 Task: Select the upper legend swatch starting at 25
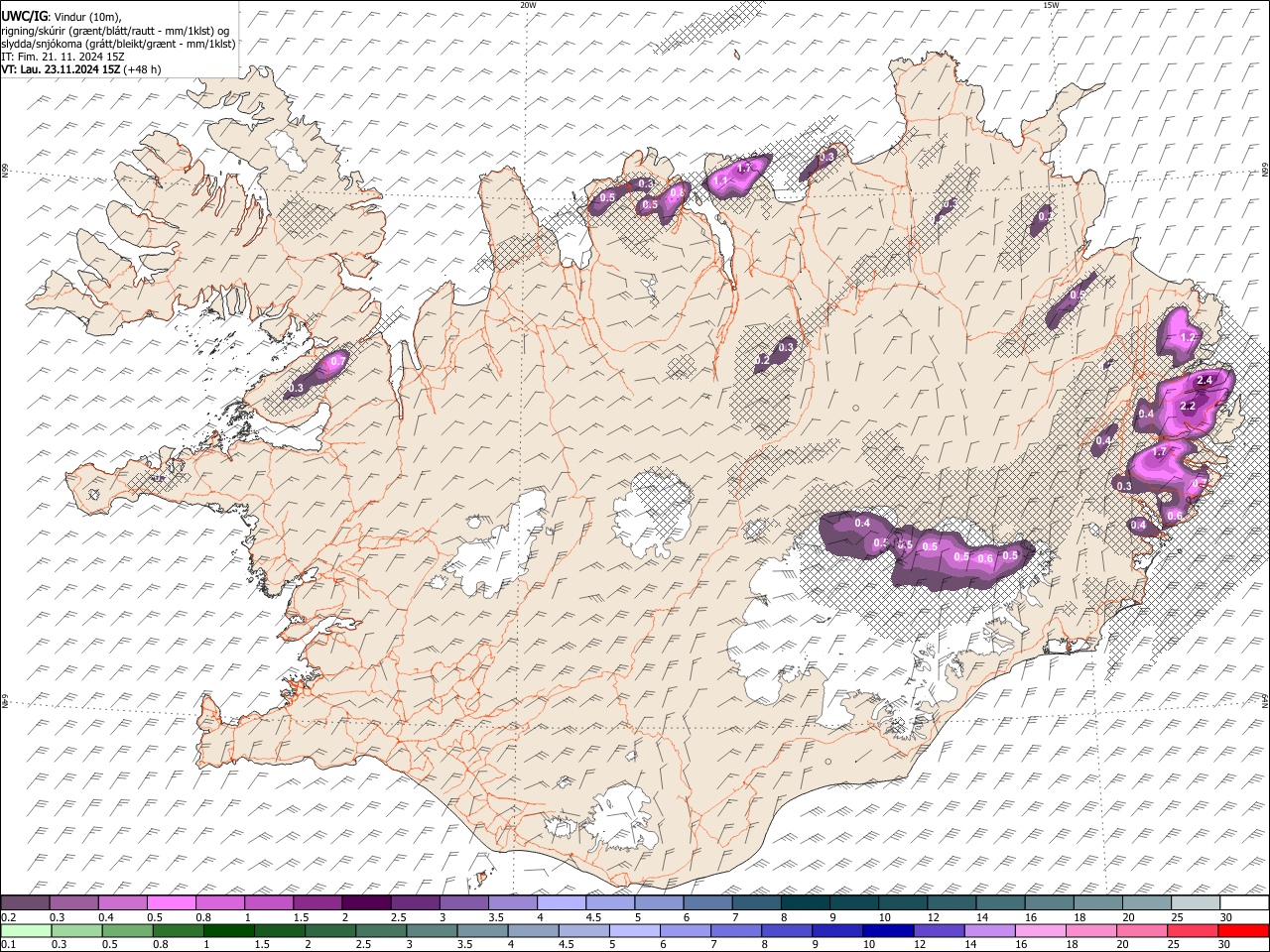pyautogui.click(x=1197, y=902)
